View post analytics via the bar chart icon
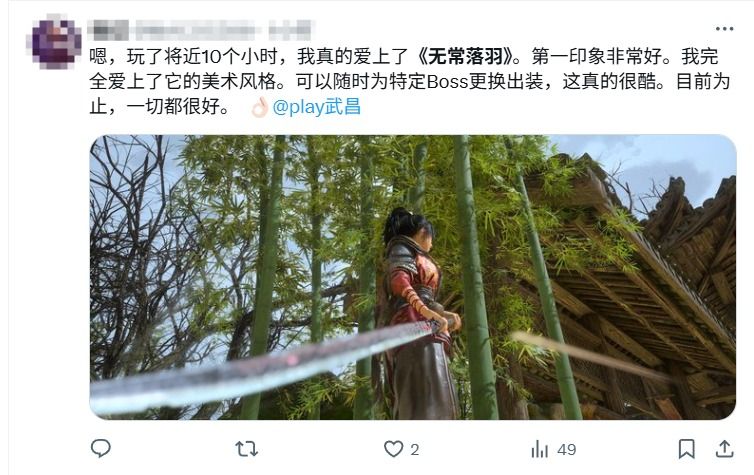This screenshot has height=475, width=754. pyautogui.click(x=540, y=449)
